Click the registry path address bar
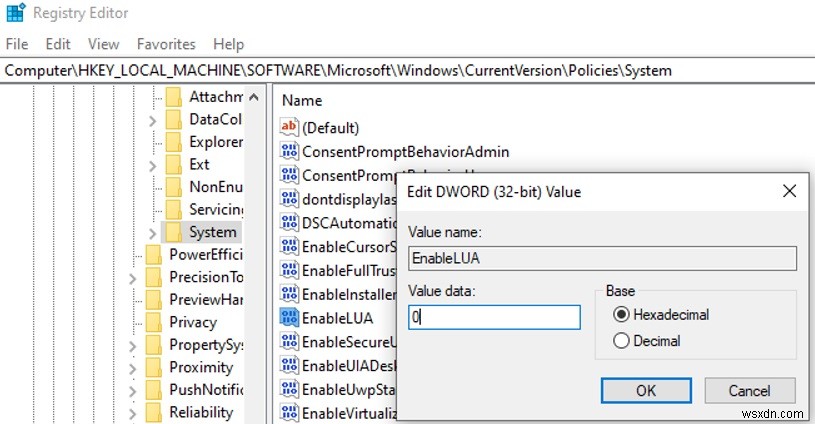Viewport: 815px width, 424px height. click(x=400, y=70)
